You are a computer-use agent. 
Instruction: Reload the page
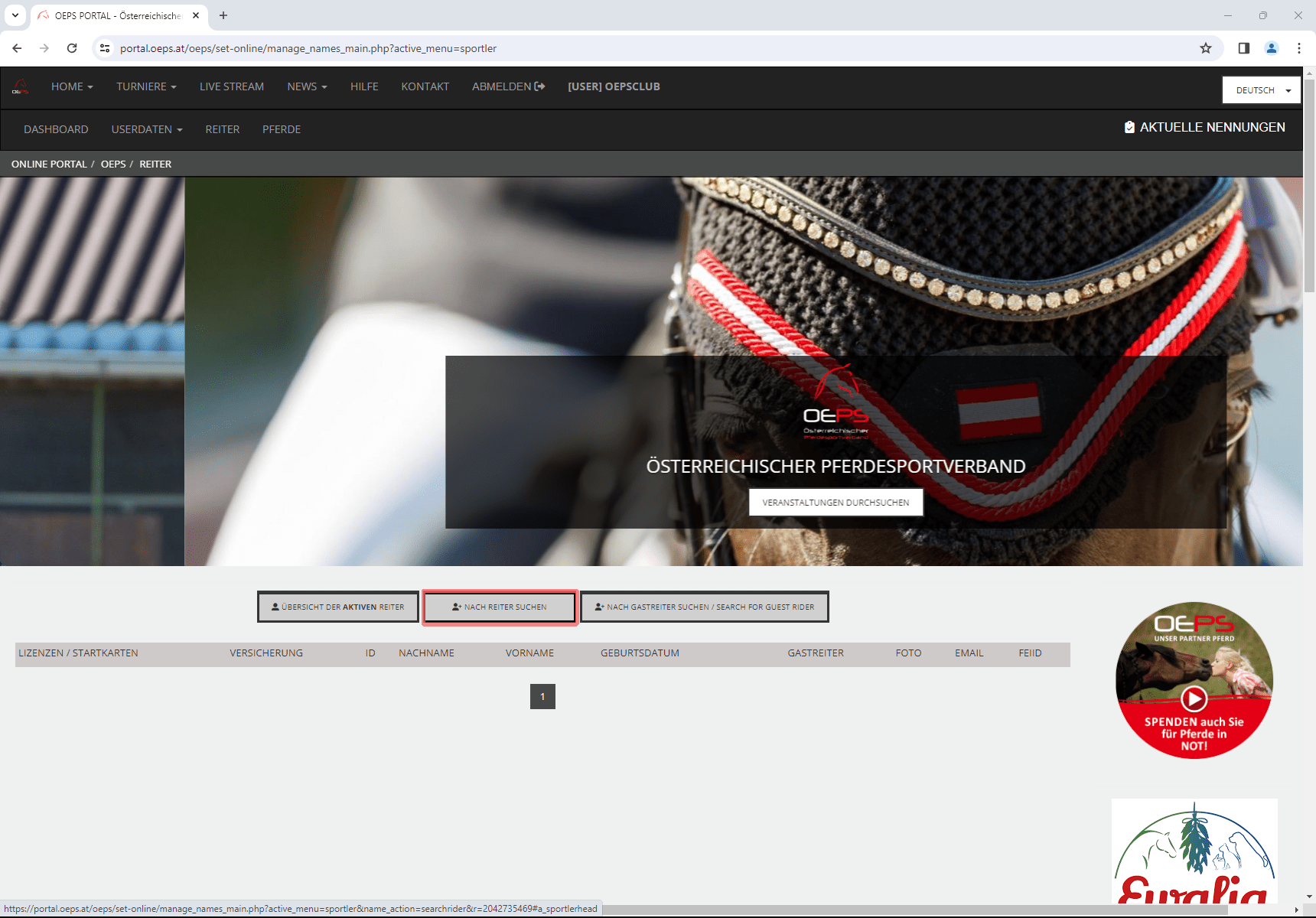tap(72, 48)
